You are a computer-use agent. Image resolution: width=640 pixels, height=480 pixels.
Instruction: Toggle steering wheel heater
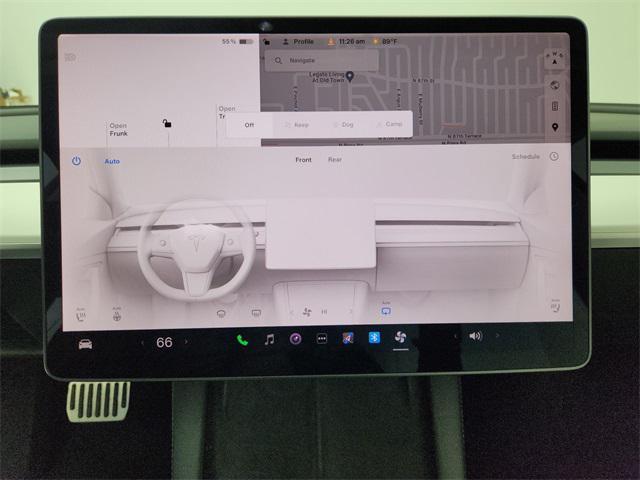(x=117, y=314)
